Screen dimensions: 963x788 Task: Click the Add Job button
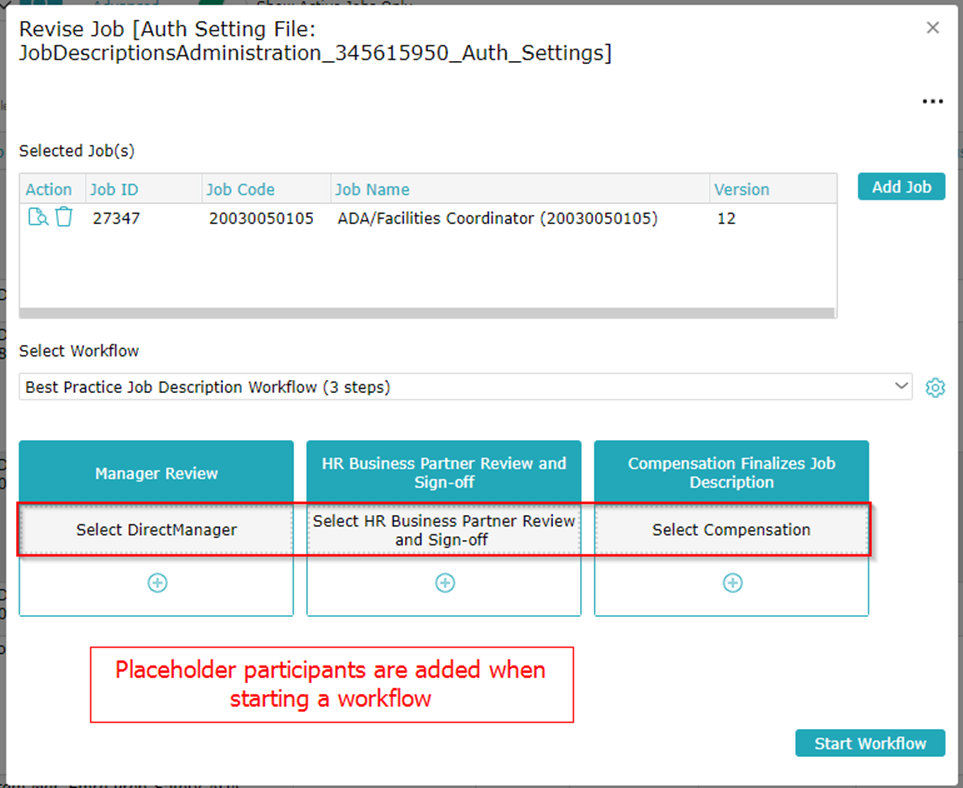(901, 187)
